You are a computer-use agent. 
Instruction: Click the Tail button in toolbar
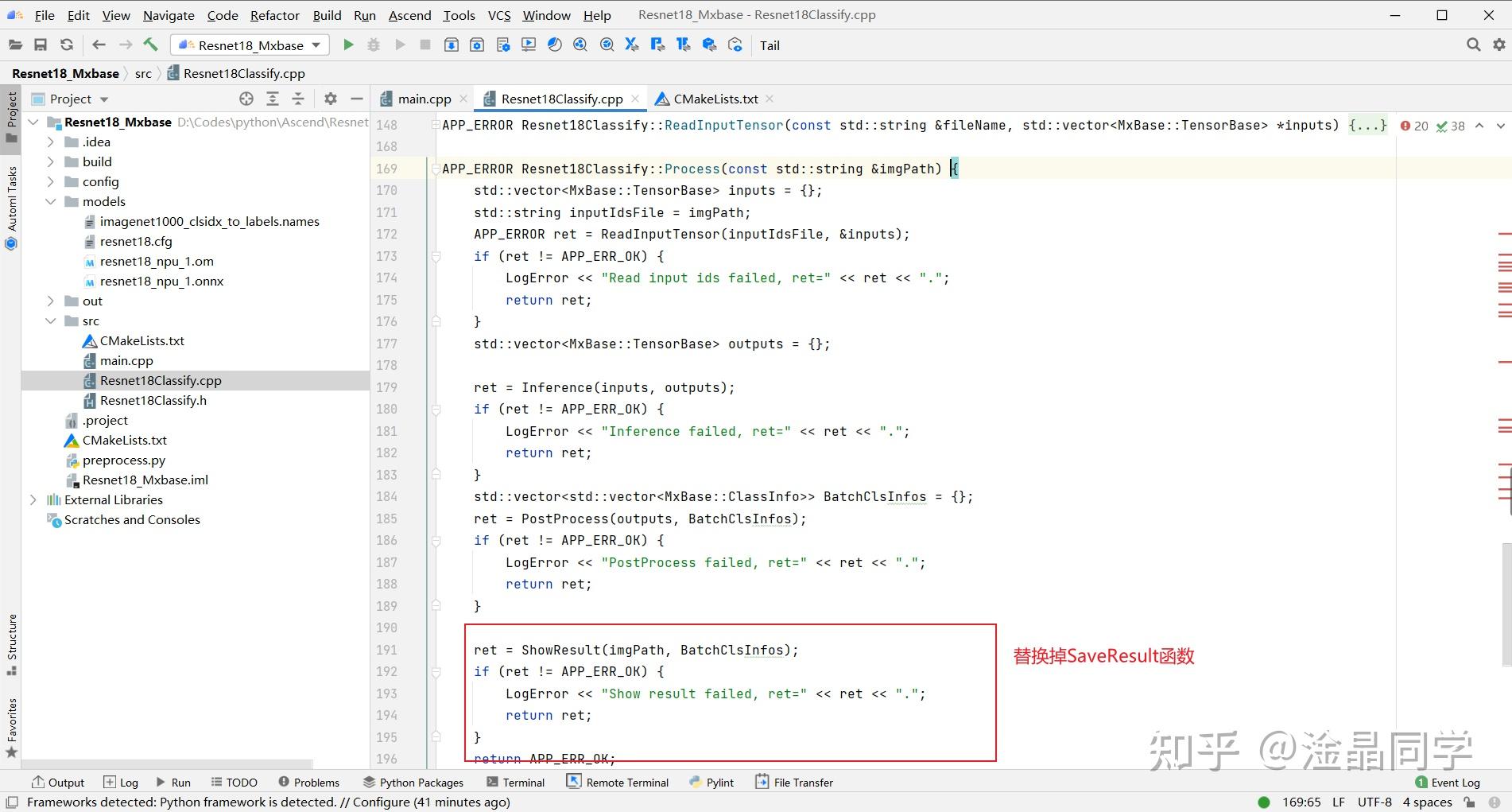[770, 45]
